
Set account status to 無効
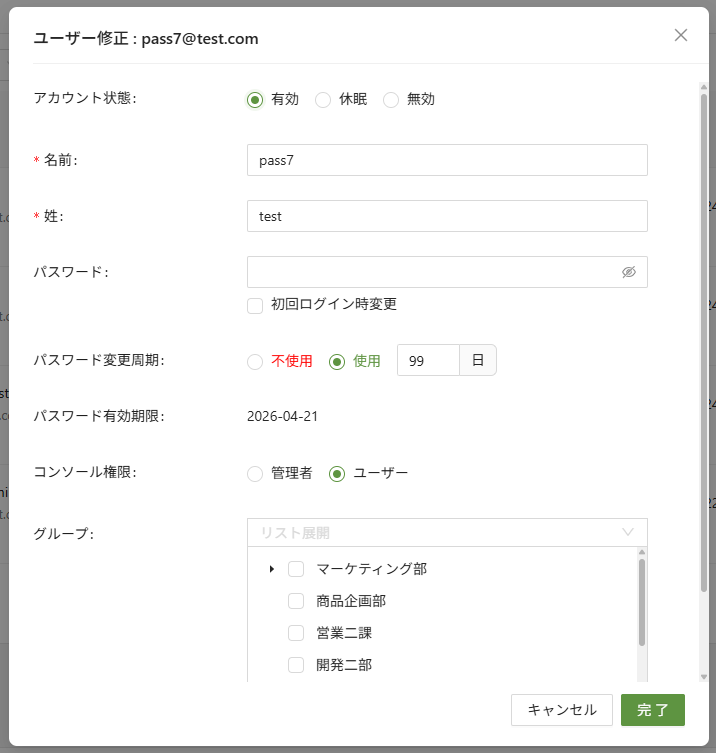391,99
